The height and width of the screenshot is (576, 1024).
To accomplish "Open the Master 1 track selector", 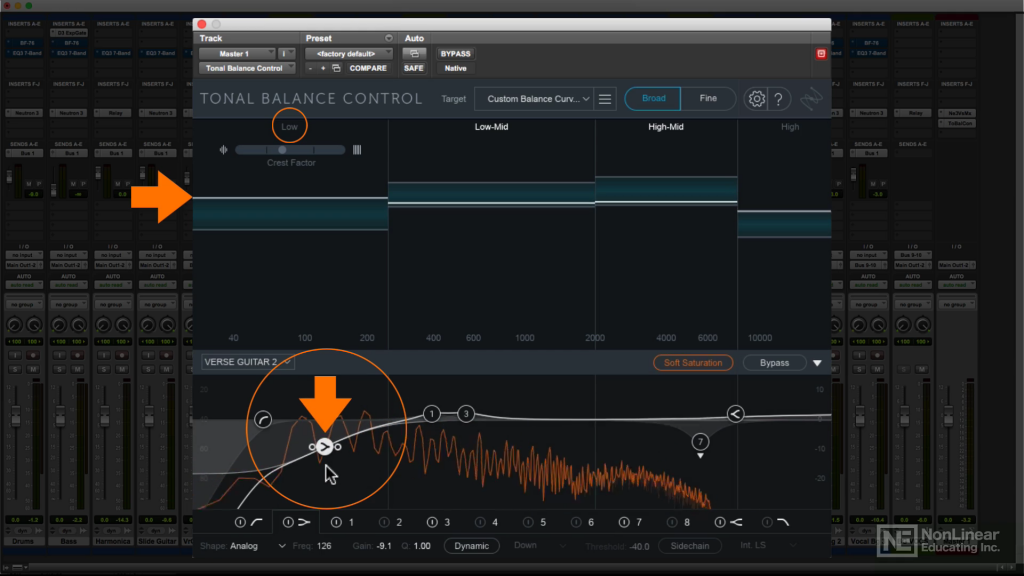I will pyautogui.click(x=238, y=54).
